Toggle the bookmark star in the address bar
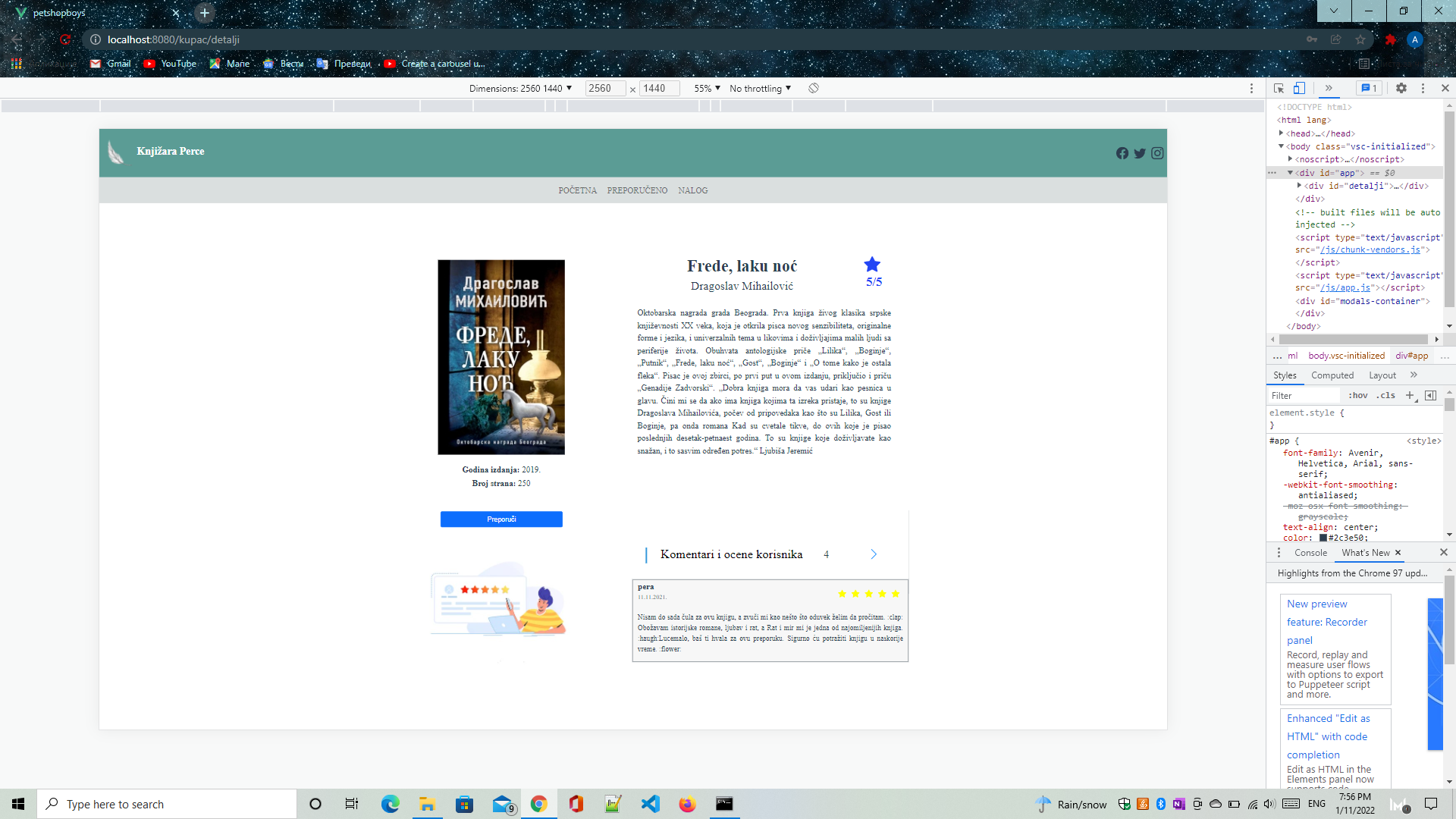Image resolution: width=1456 pixels, height=819 pixels. (x=1360, y=39)
